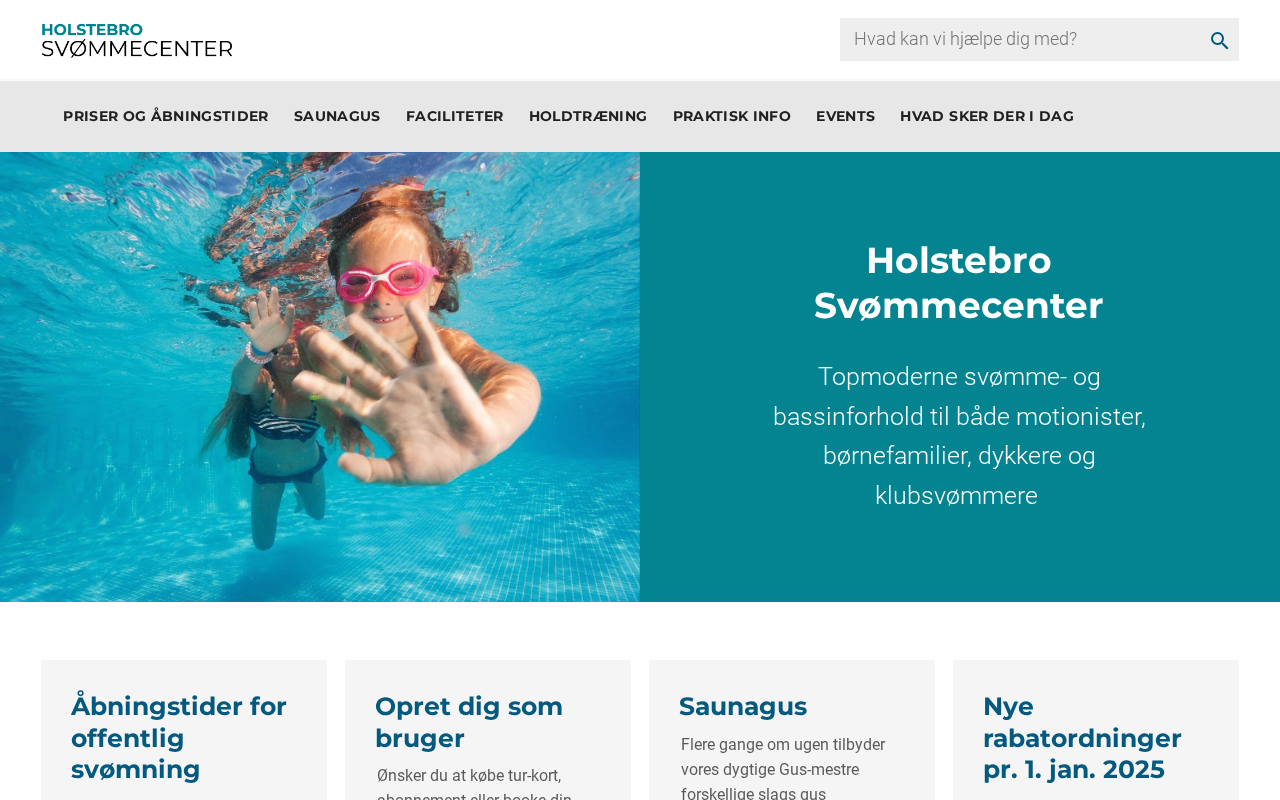1280x800 pixels.
Task: Open Praktisk Info menu
Action: (x=732, y=116)
